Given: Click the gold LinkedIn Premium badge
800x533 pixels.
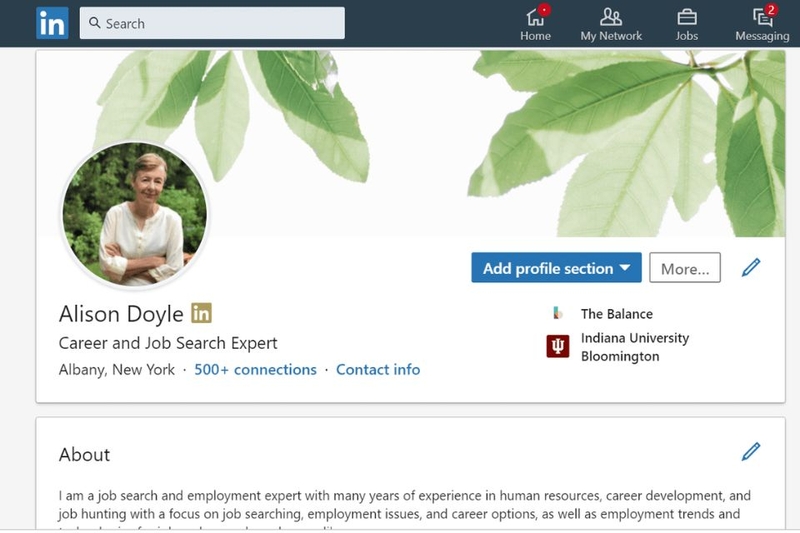Looking at the screenshot, I should coord(202,313).
